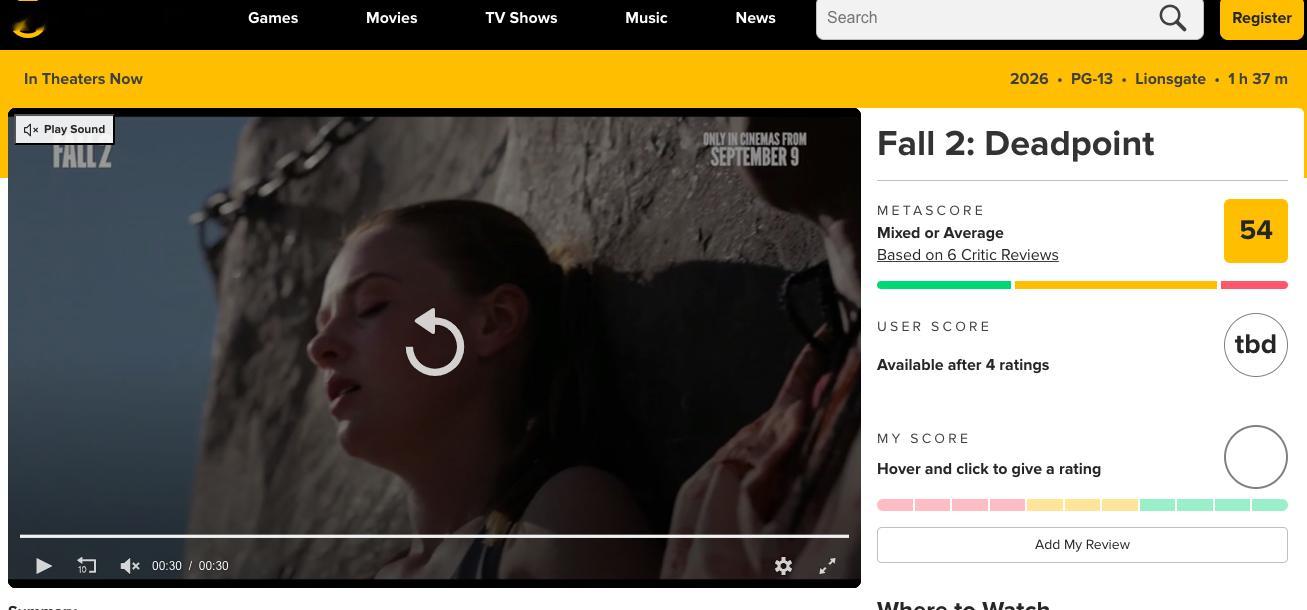The width and height of the screenshot is (1307, 610).
Task: Click the 00:30 / 00:30 video time display
Action: 190,566
